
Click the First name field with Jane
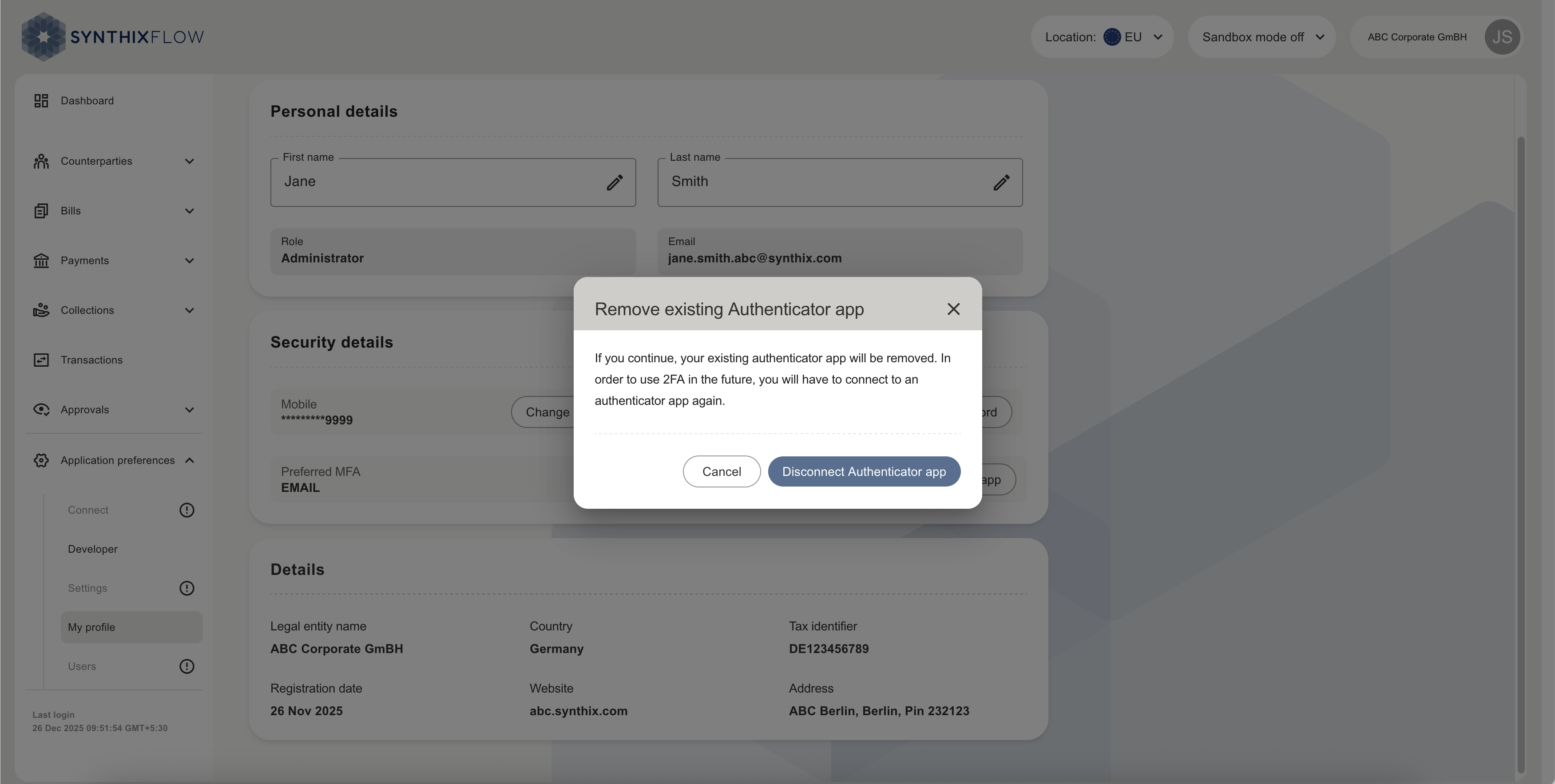(x=453, y=182)
